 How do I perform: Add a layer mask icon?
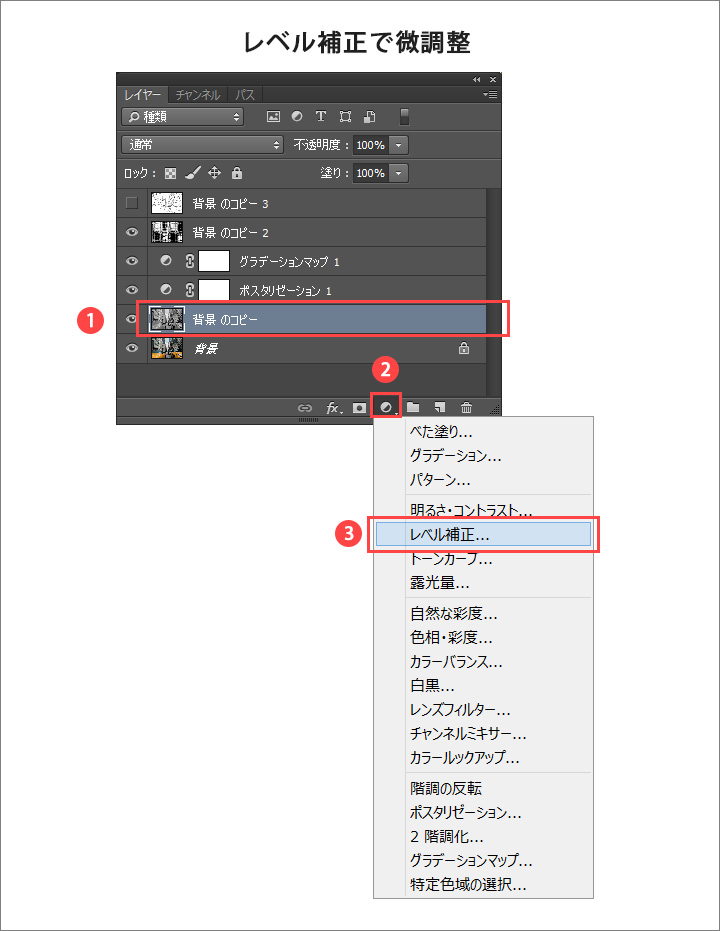[x=359, y=408]
